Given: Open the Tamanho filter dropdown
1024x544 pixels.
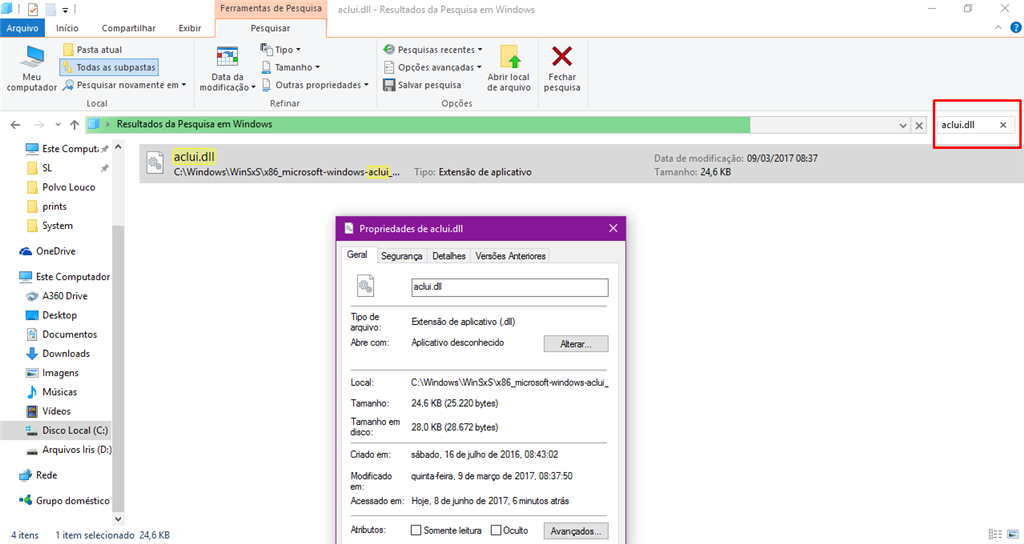Looking at the screenshot, I should click(291, 67).
